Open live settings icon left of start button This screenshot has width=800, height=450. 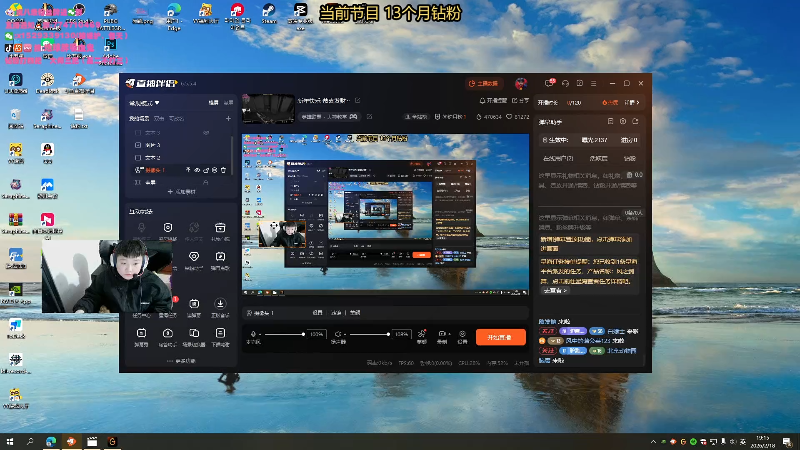tap(462, 334)
